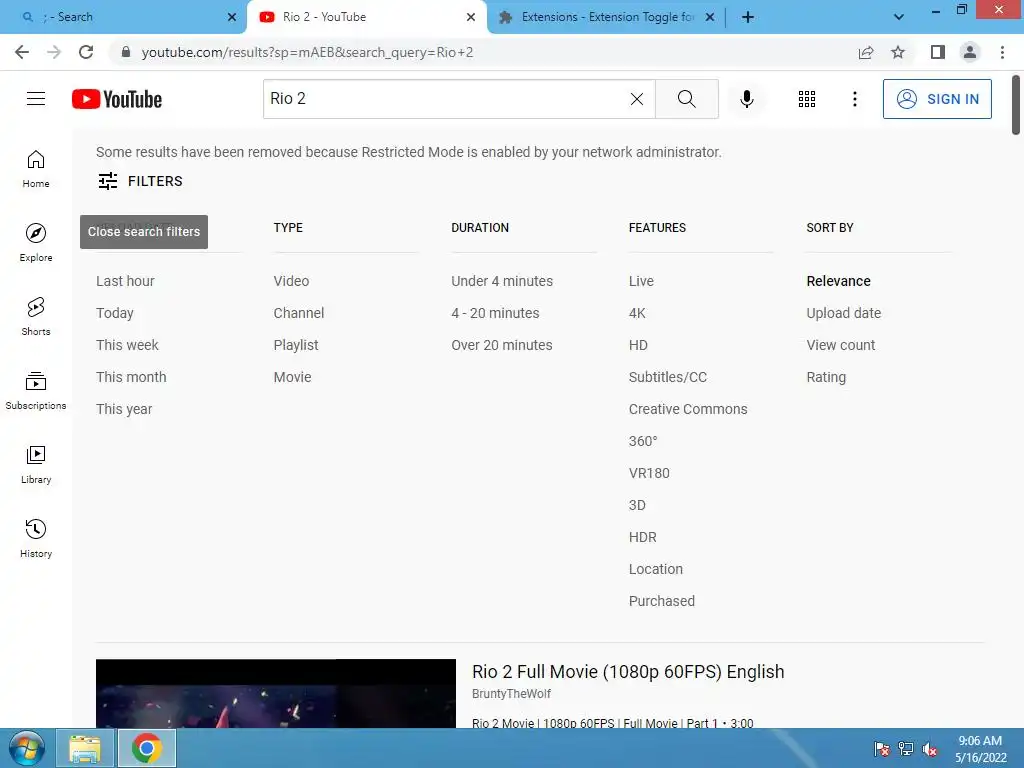Filter by Last hour
Viewport: 1024px width, 768px height.
pos(125,281)
